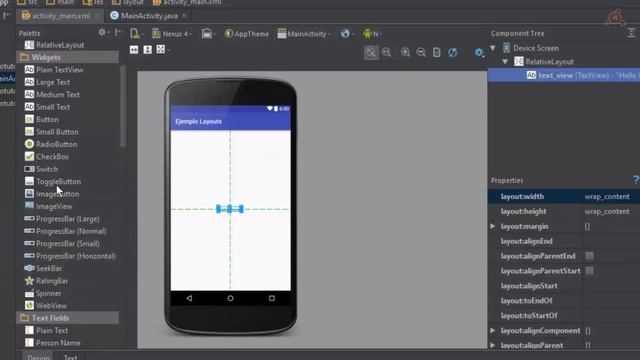Open the locale globe dropdown
Screen dimensions: 640x360
coord(347,33)
